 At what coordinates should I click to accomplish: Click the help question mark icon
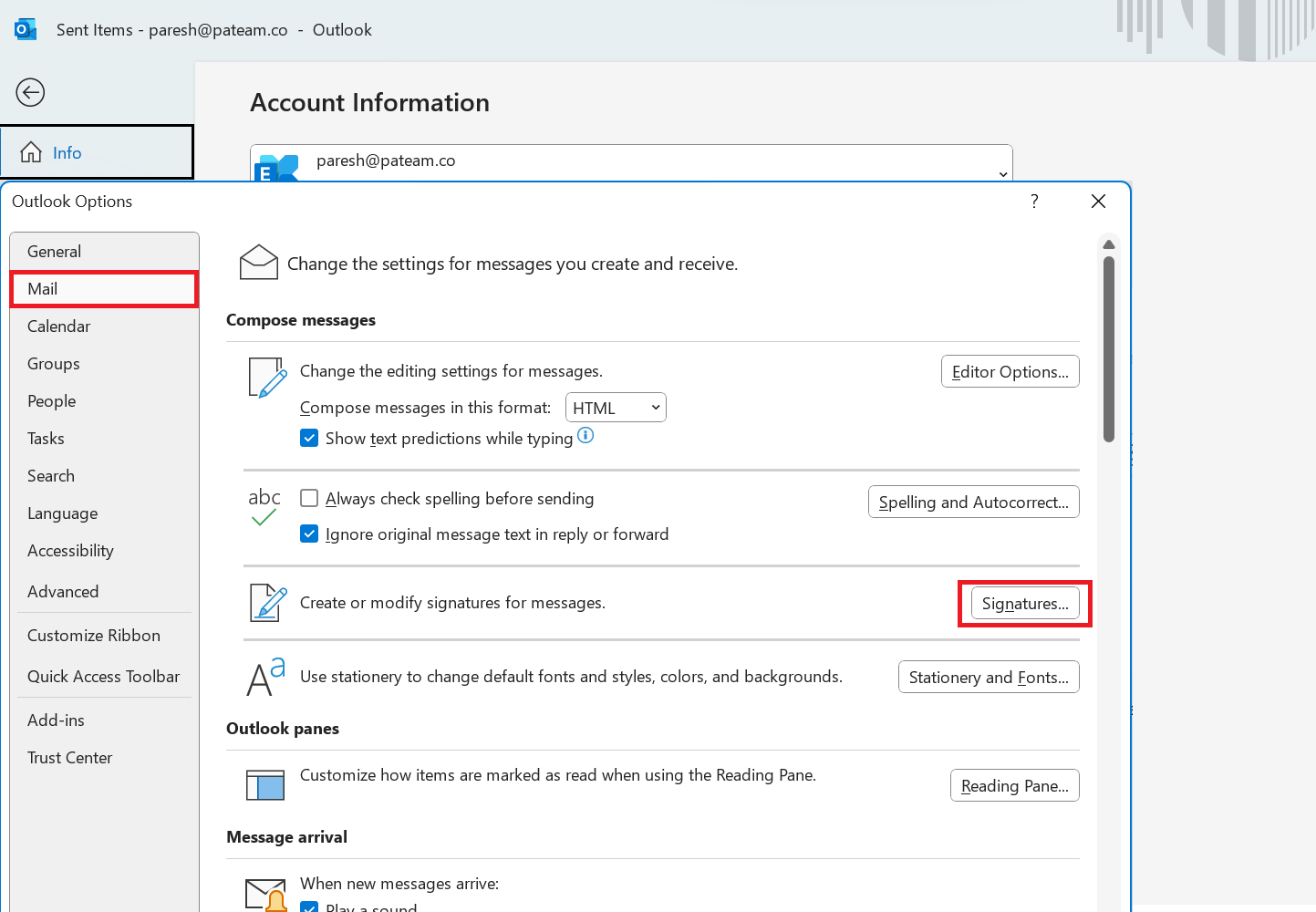pyautogui.click(x=1034, y=202)
